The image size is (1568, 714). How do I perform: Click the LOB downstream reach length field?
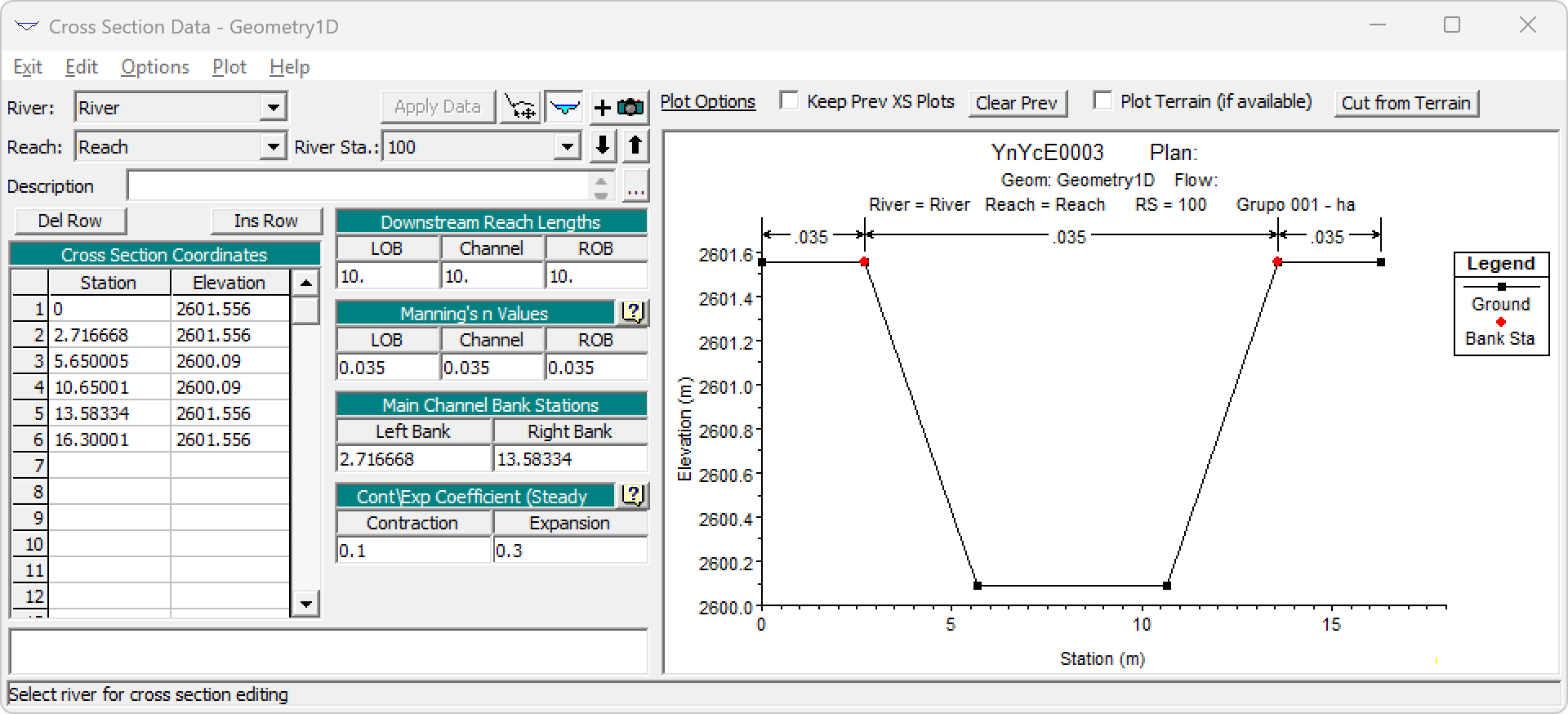tap(388, 276)
